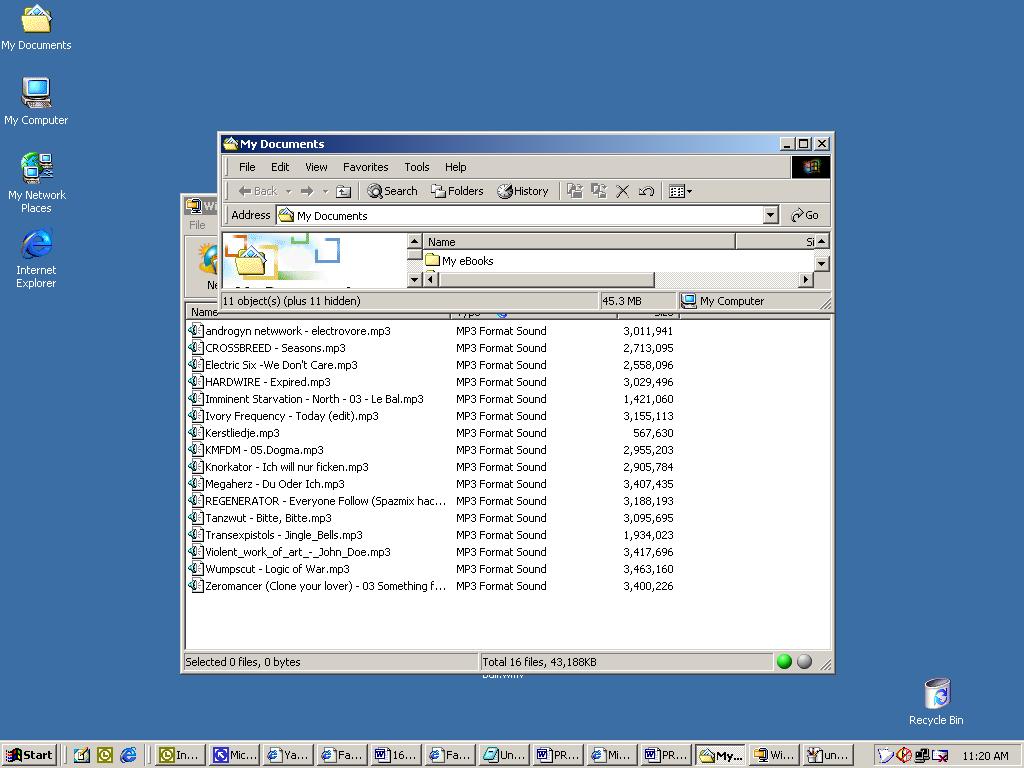Open the Favorites menu
1024x768 pixels.
click(365, 167)
